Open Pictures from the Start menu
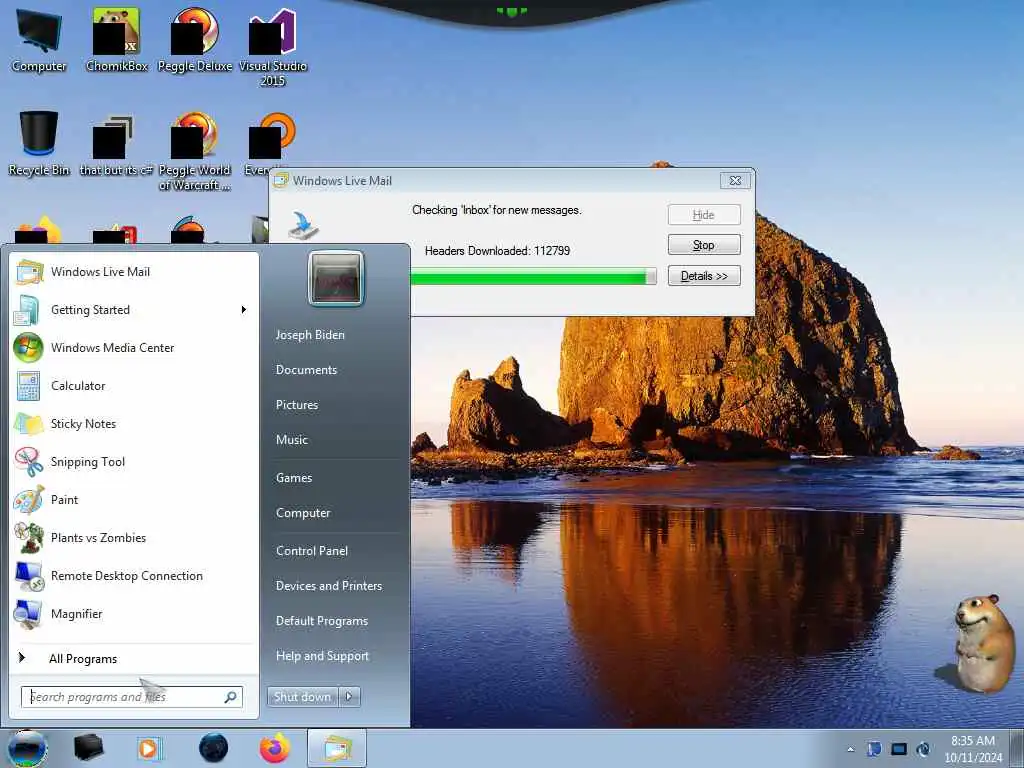 pyautogui.click(x=297, y=405)
